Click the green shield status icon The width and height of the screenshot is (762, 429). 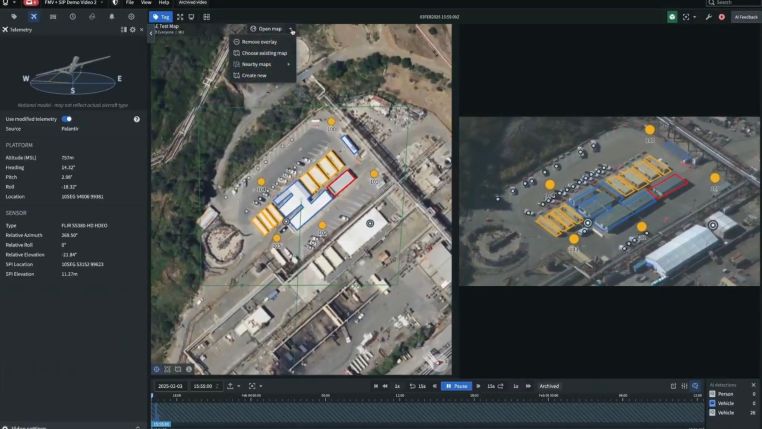[x=672, y=17]
